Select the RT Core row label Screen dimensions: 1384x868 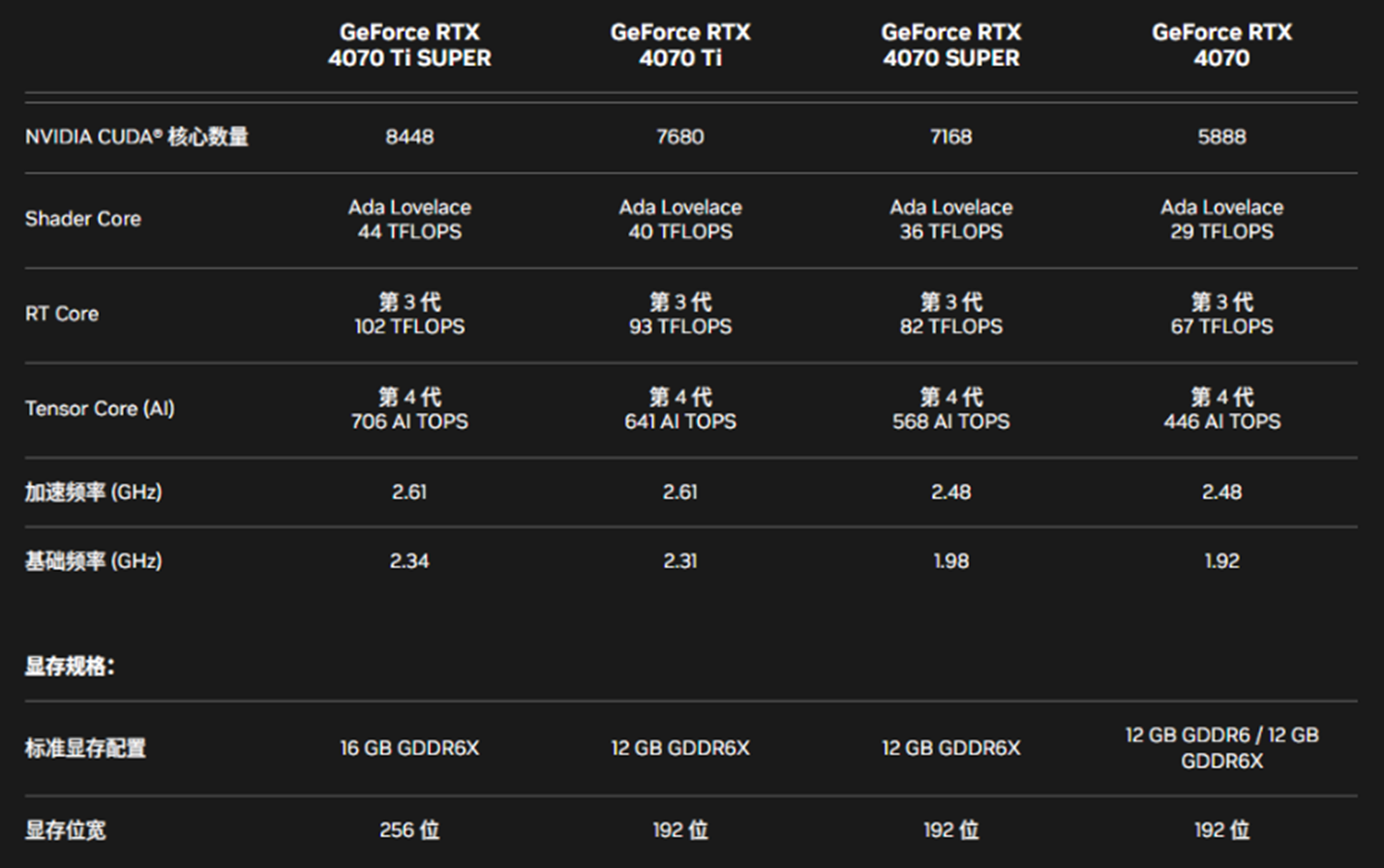62,314
